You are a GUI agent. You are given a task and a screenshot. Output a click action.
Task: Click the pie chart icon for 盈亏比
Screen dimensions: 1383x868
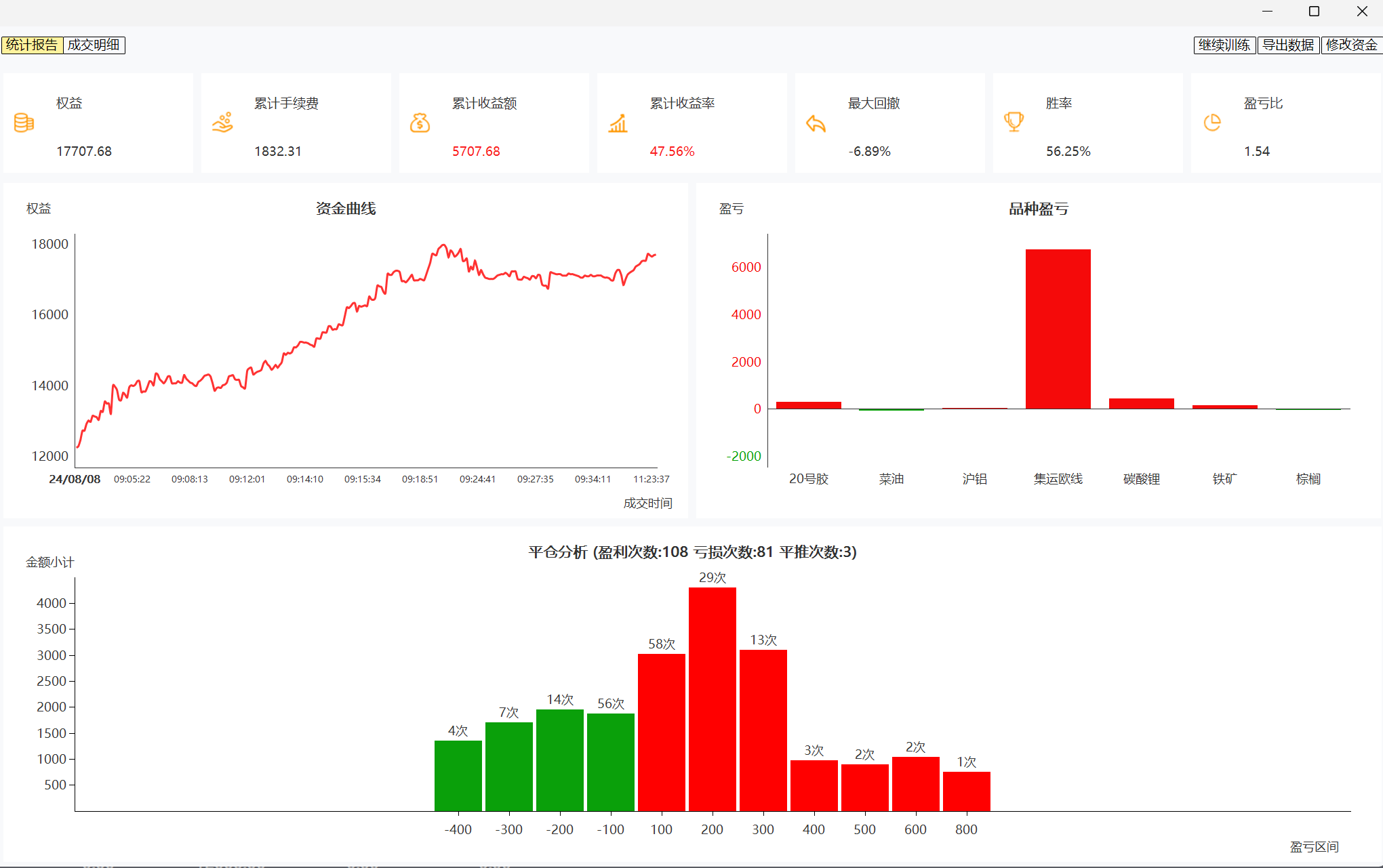click(1212, 123)
